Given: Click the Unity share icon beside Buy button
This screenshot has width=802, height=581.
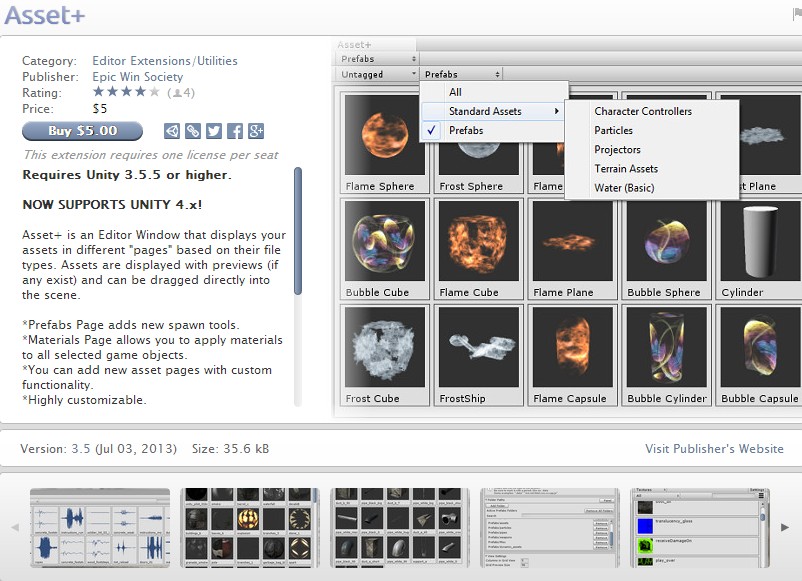Looking at the screenshot, I should pos(172,131).
